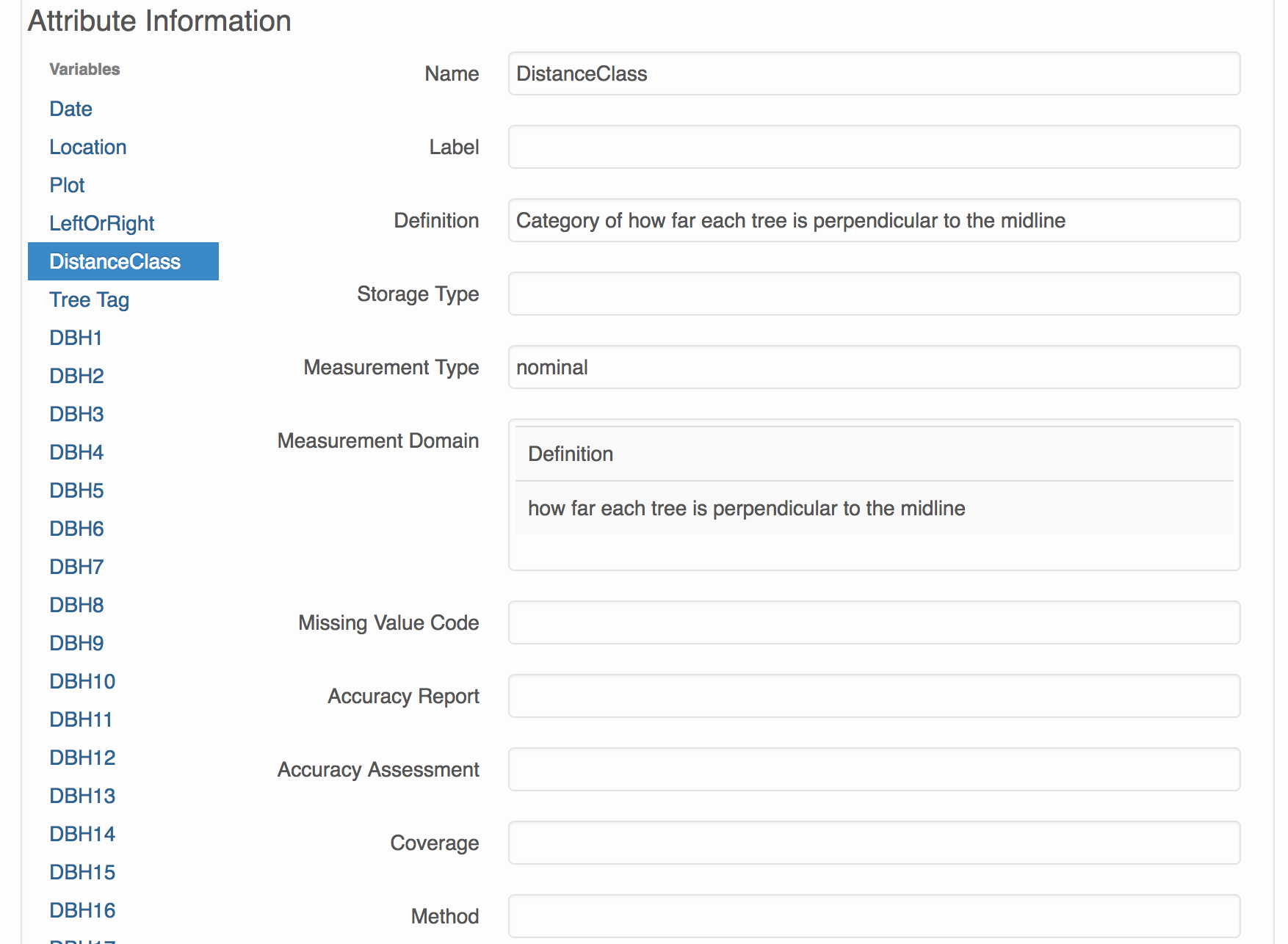Open the DBH10 variable

82,681
